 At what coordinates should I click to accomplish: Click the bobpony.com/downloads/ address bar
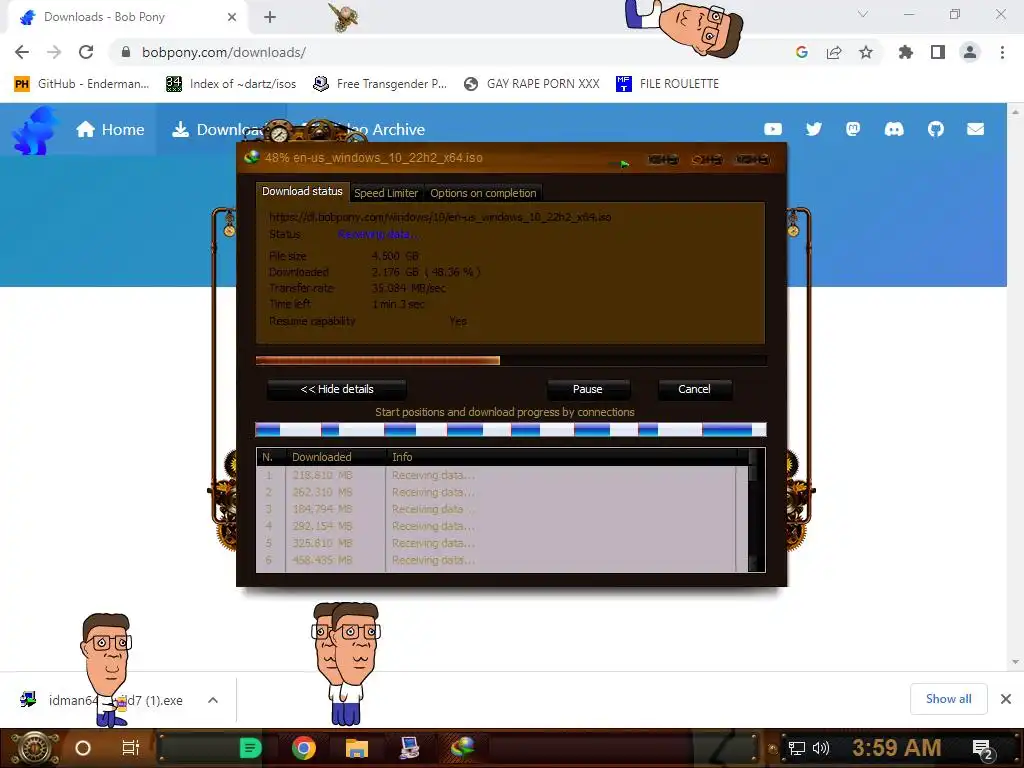point(451,52)
